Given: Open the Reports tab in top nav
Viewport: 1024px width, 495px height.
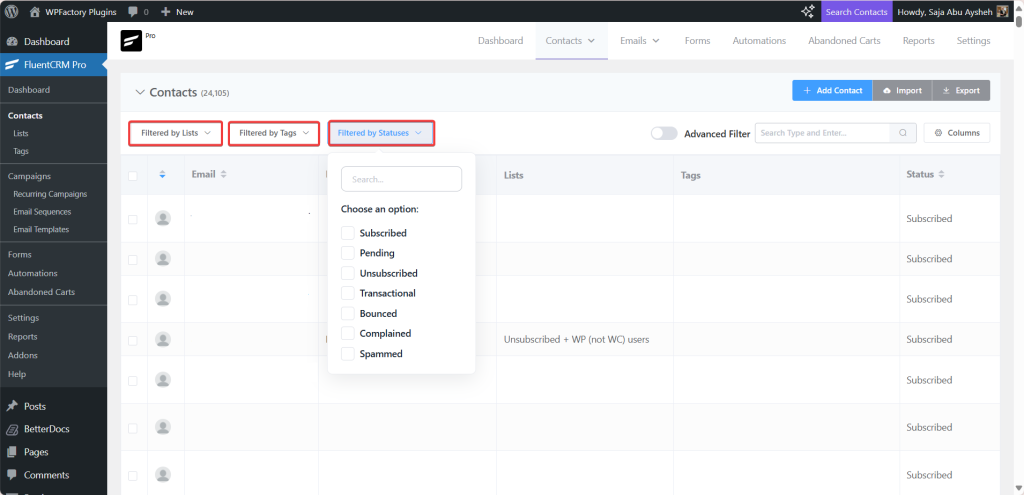Looking at the screenshot, I should [x=918, y=40].
